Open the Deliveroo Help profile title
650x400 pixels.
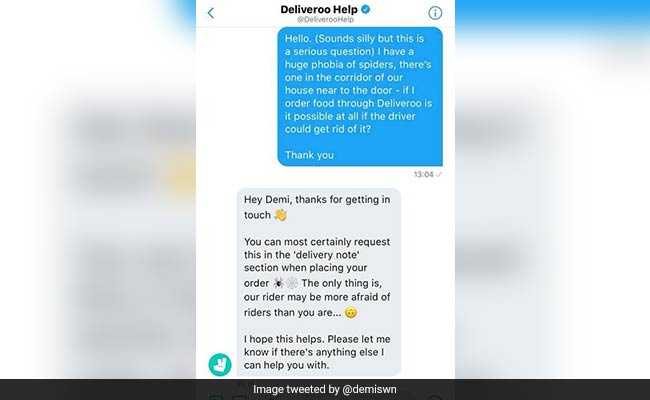[x=319, y=10]
